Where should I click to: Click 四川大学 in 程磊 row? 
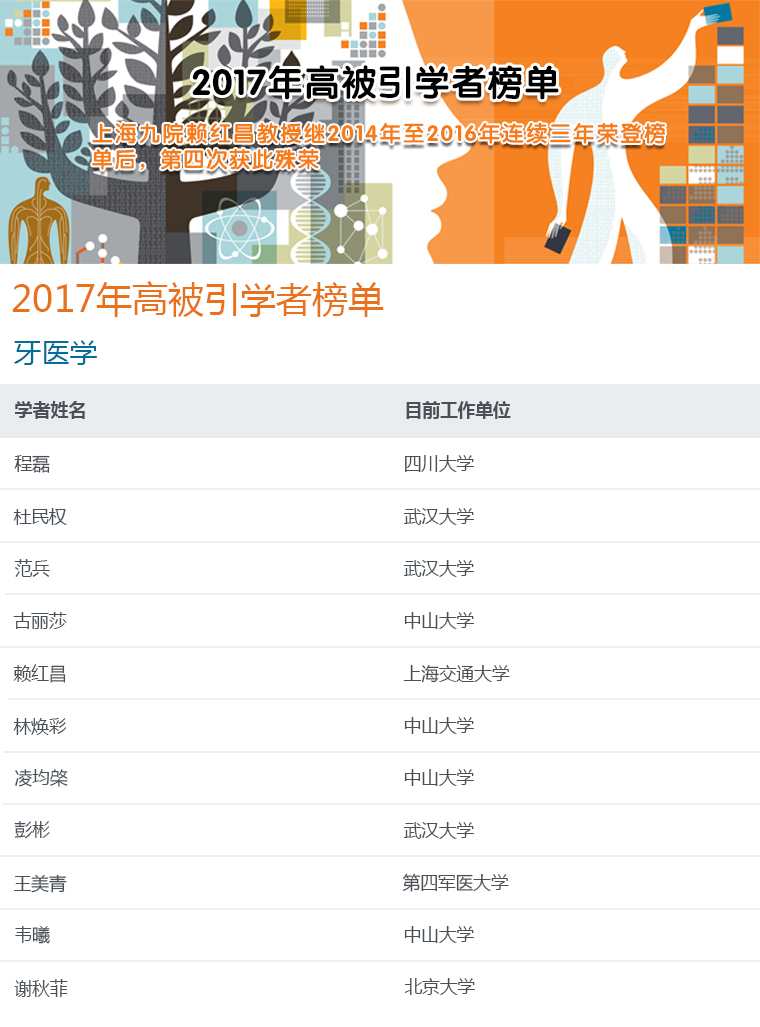point(439,464)
